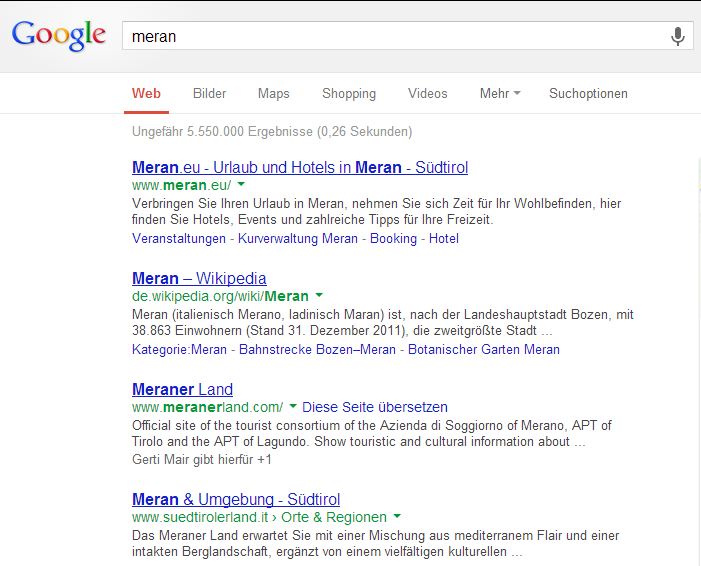Viewport: 701px width, 566px height.
Task: Expand arrow next to de.wikipedia.org/wiki/Meran
Action: (319, 295)
